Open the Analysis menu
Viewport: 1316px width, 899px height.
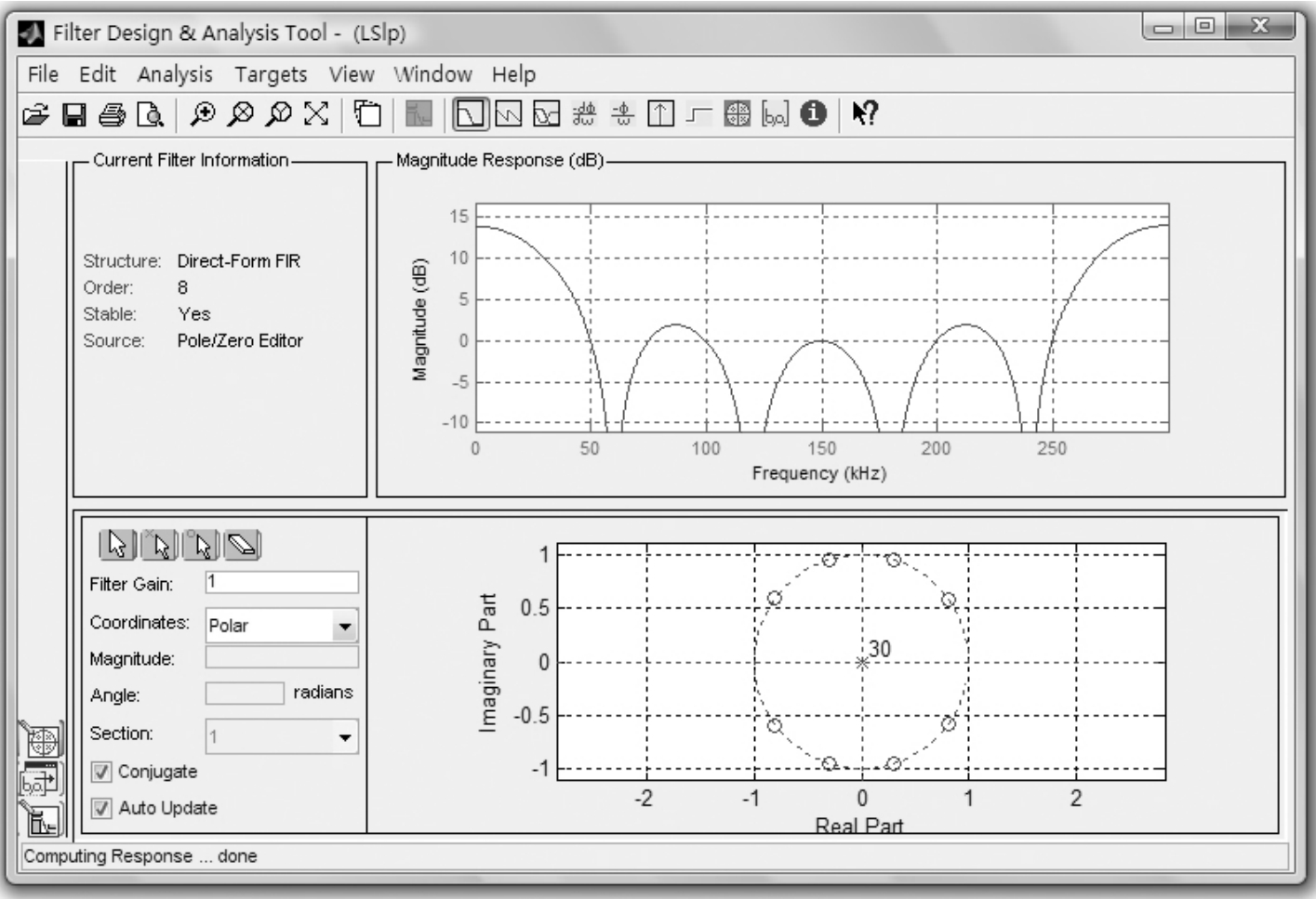click(x=175, y=74)
